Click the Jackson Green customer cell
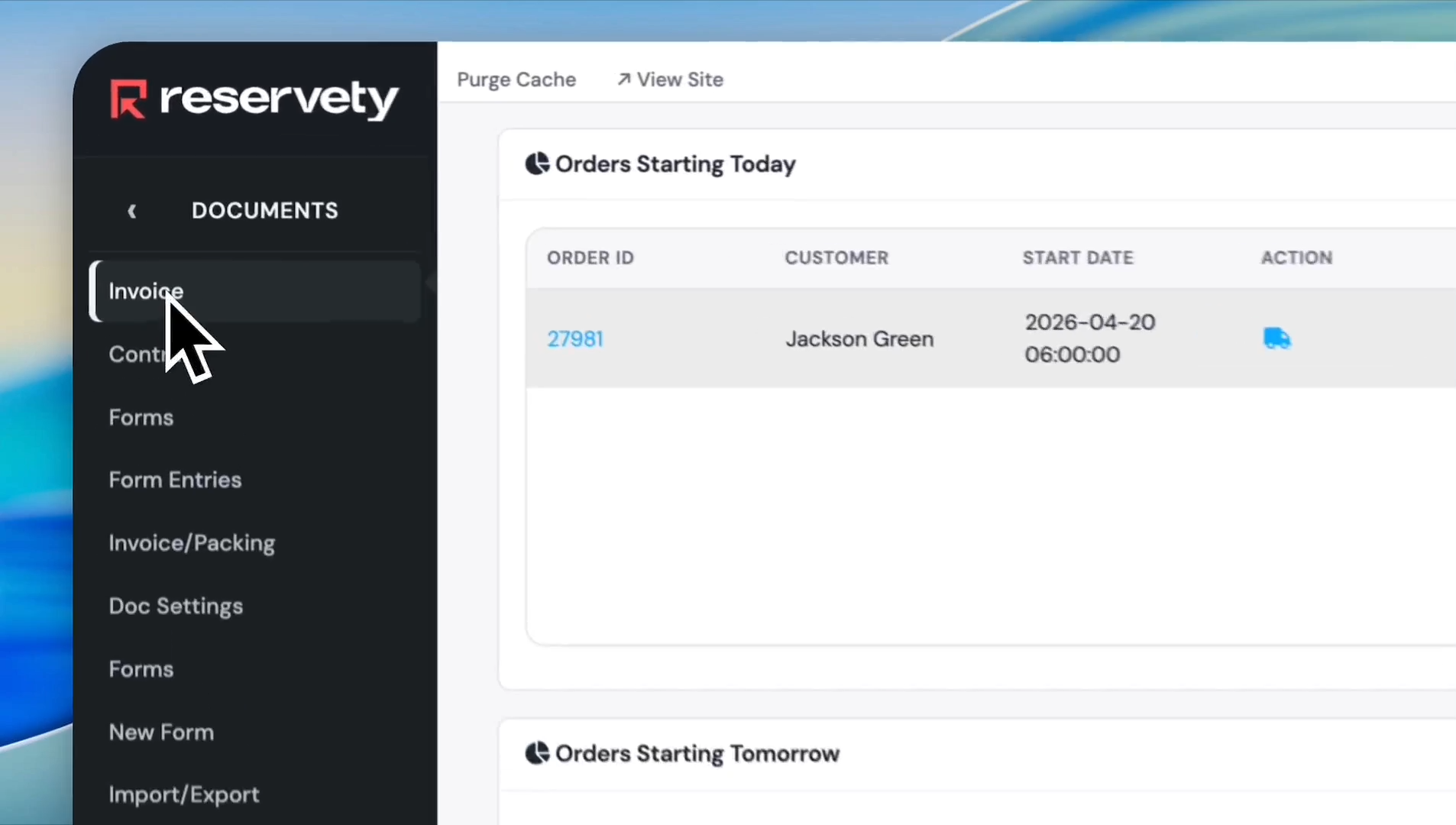Image resolution: width=1456 pixels, height=825 pixels. [859, 338]
